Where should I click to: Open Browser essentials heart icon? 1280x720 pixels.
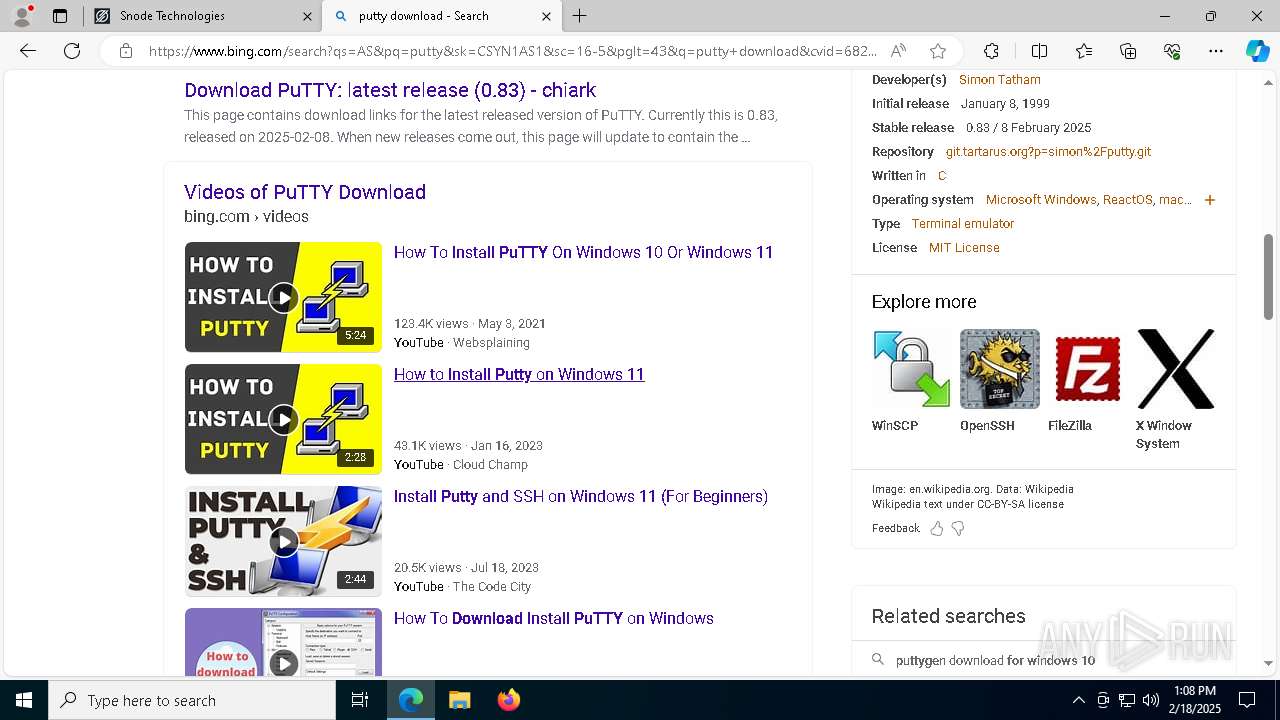pyautogui.click(x=1172, y=51)
